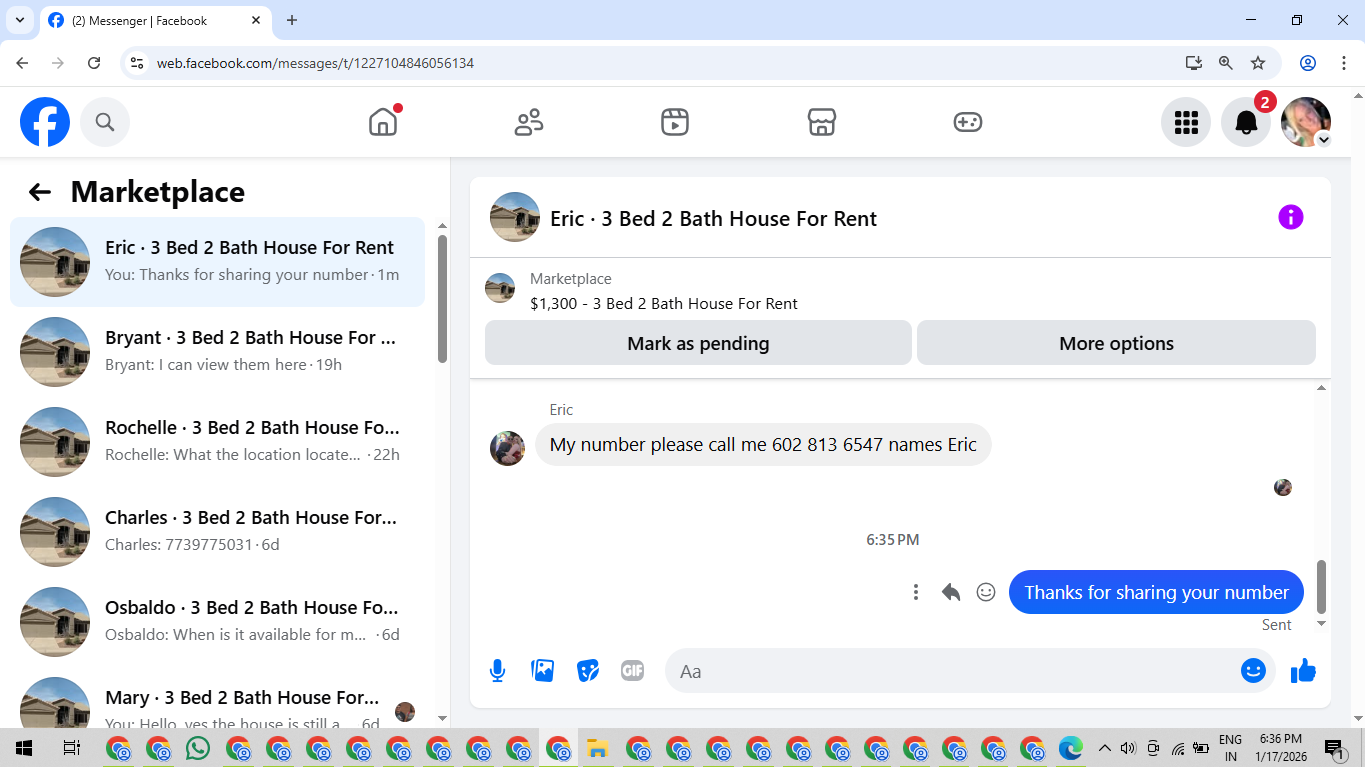Open the account profile picture menu
Viewport: 1365px width, 767px height.
click(x=1306, y=122)
